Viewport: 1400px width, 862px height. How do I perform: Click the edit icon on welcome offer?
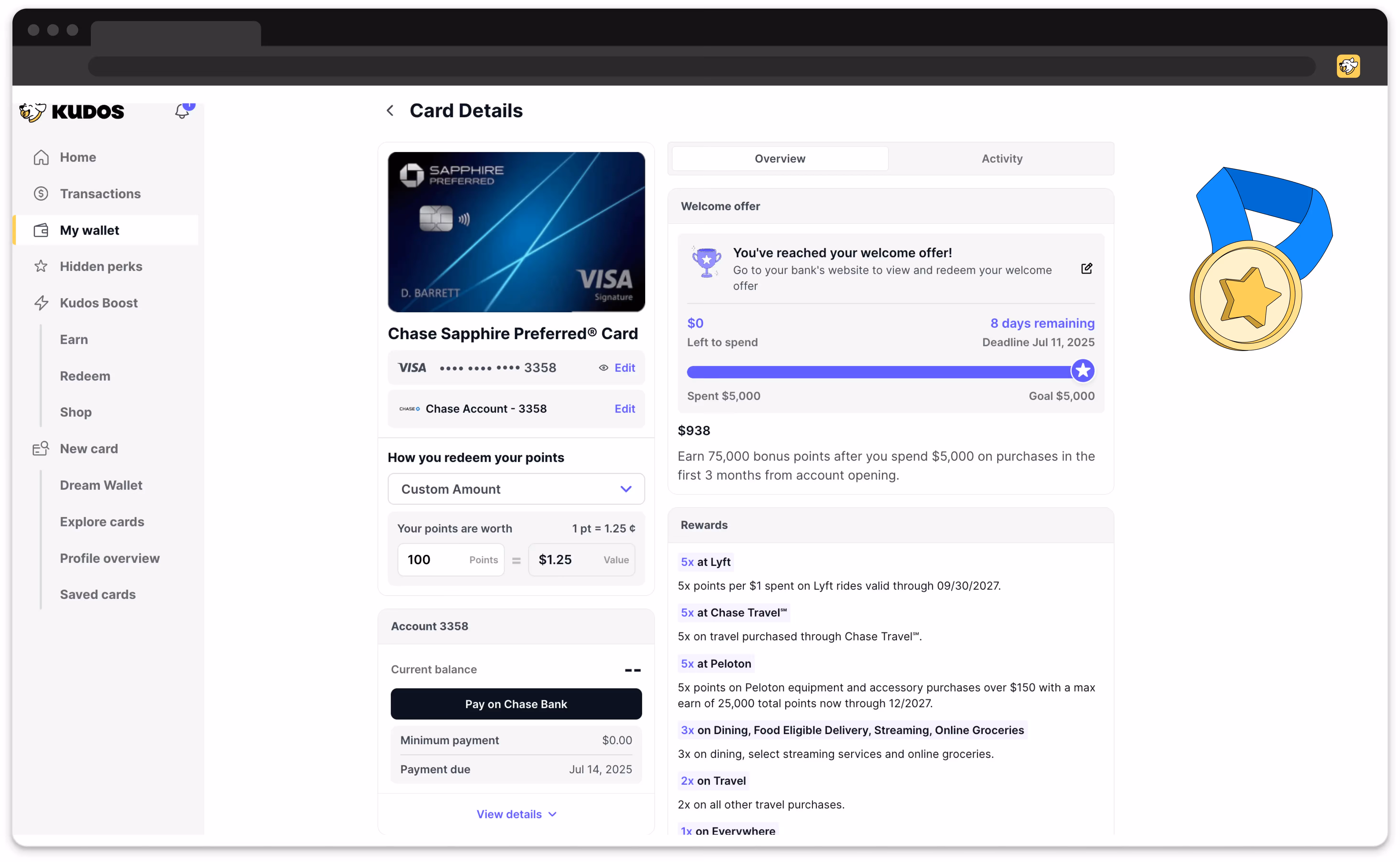pos(1086,269)
